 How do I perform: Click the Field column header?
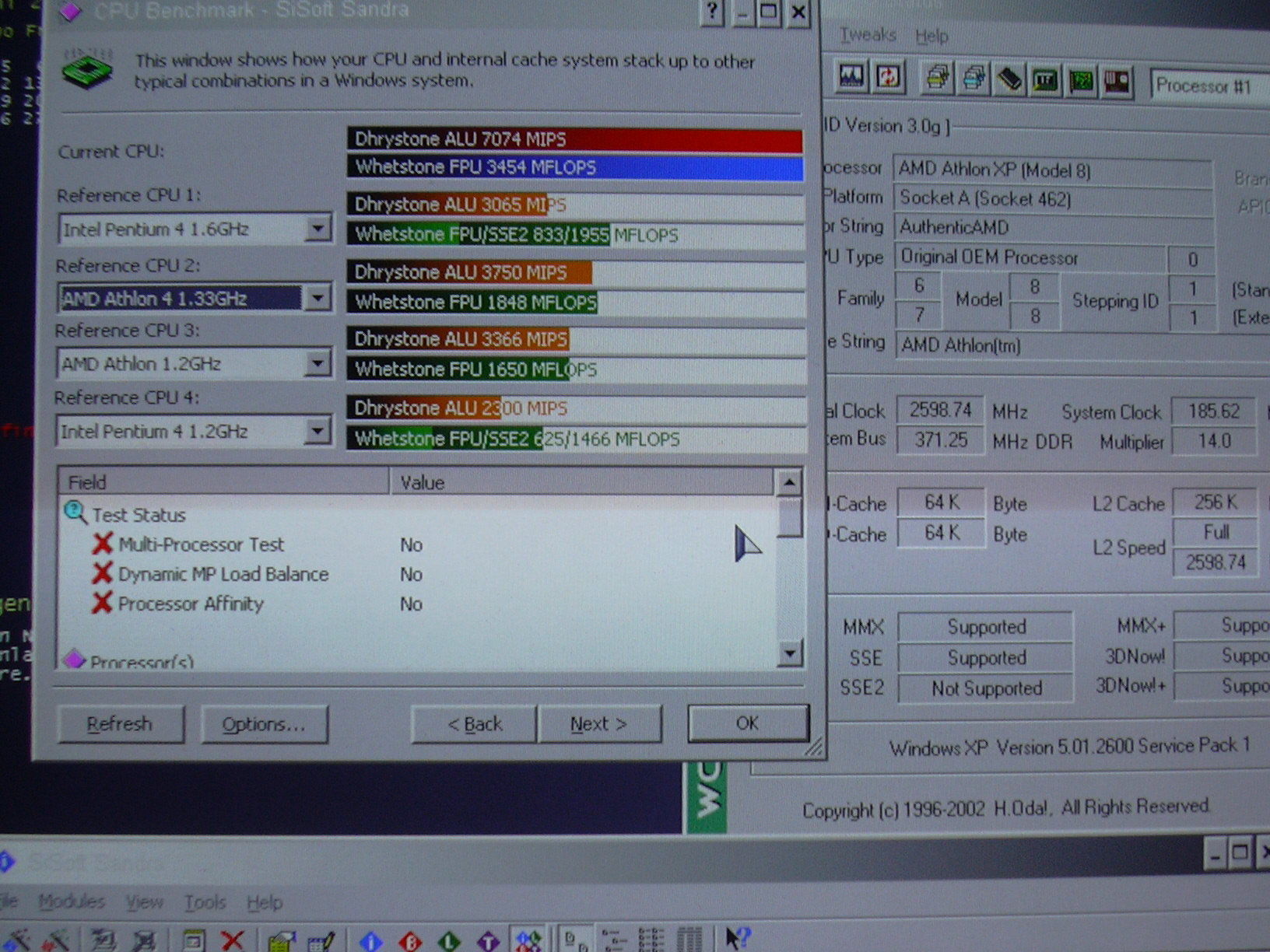(x=224, y=482)
